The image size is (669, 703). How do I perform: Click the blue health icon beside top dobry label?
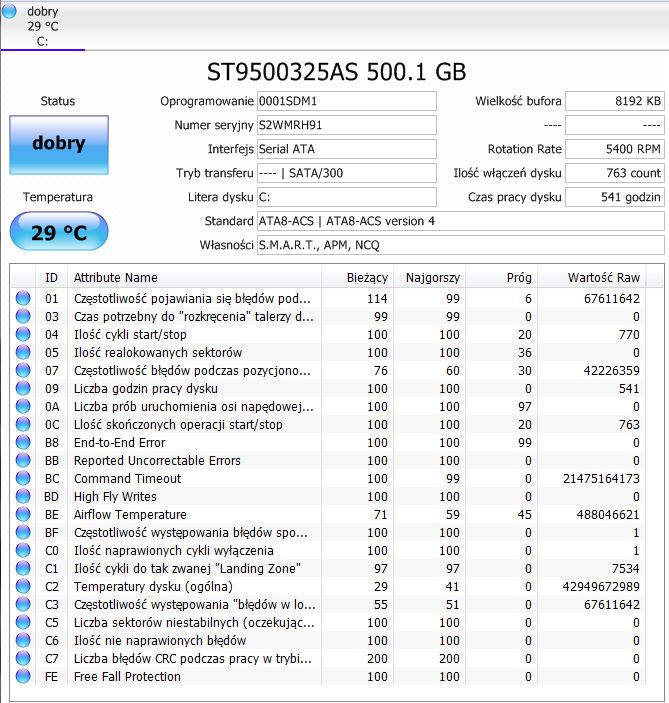click(9, 11)
